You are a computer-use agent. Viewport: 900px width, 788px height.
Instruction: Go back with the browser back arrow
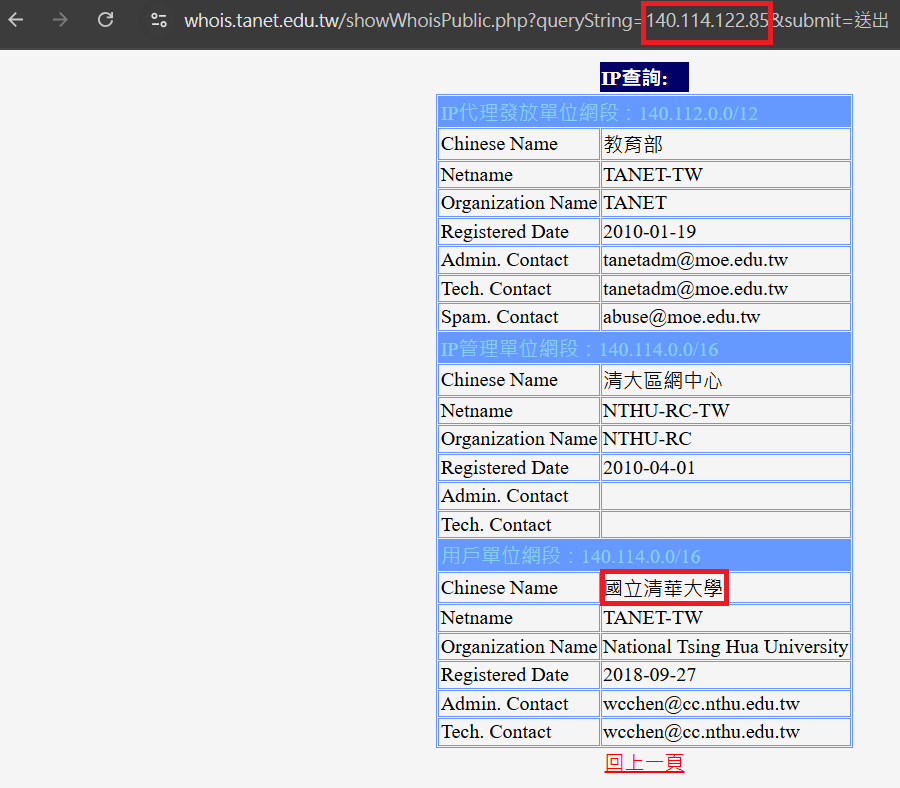(15, 20)
